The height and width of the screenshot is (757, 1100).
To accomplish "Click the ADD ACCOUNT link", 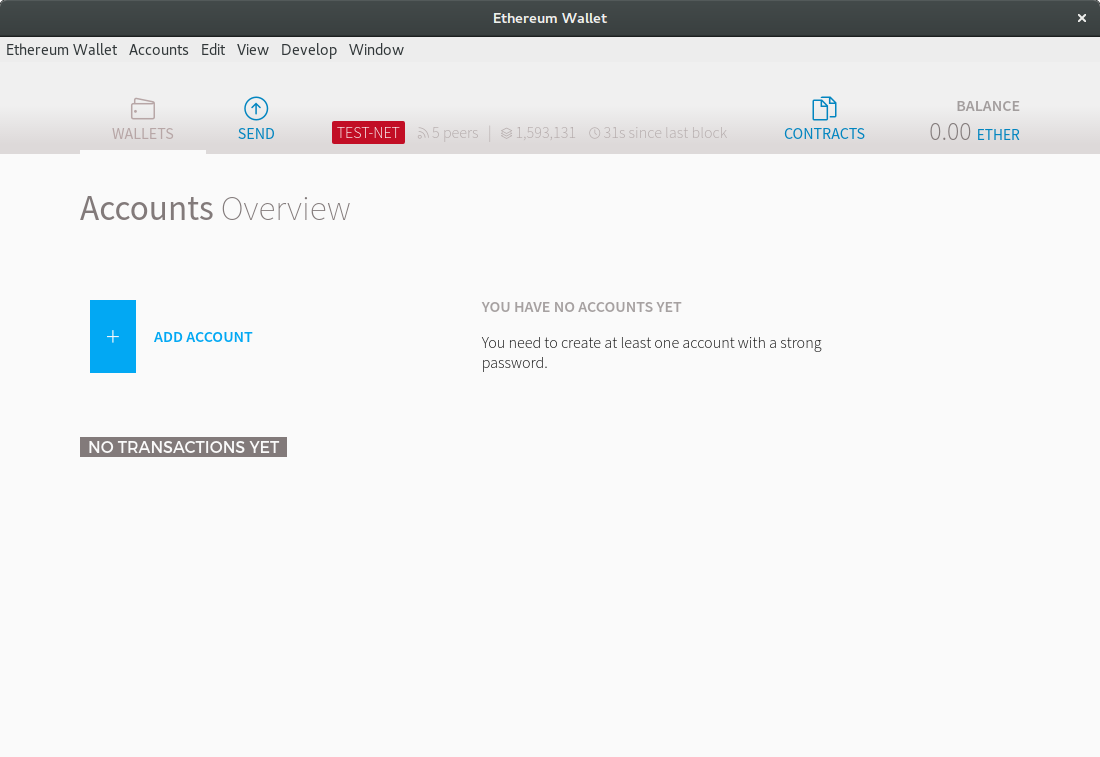I will (x=203, y=337).
